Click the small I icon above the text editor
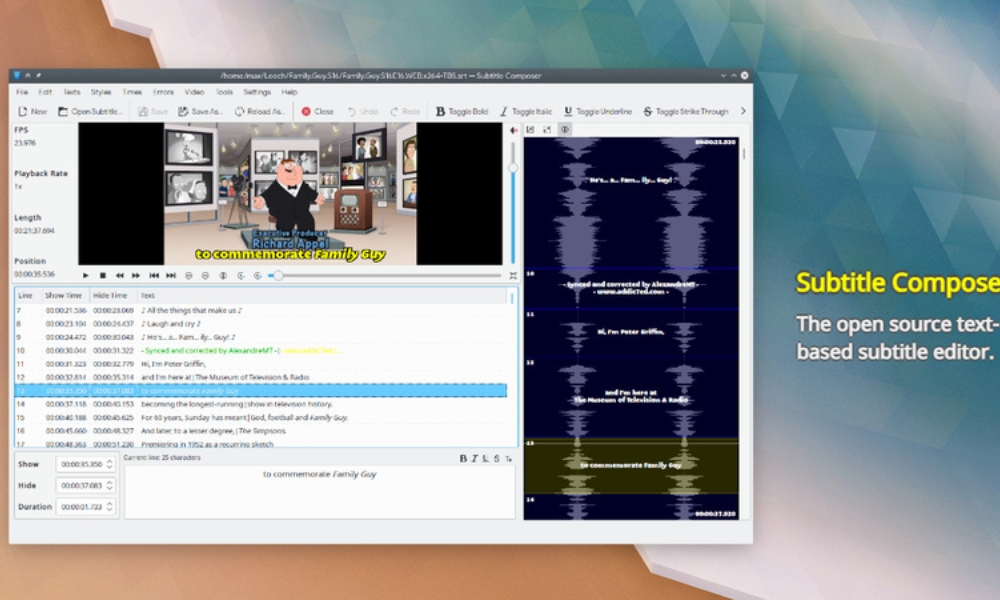Image resolution: width=1000 pixels, height=600 pixels. (474, 458)
